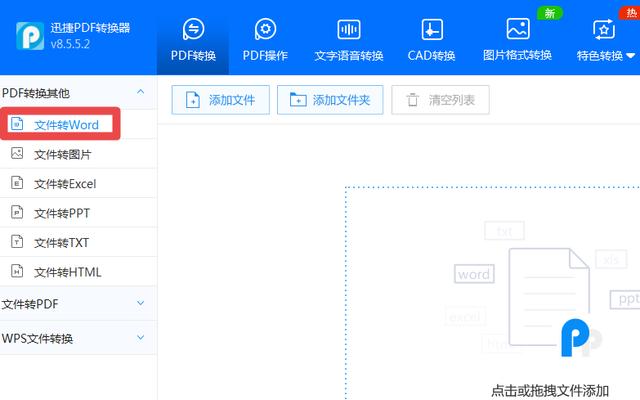The image size is (640, 400).
Task: Click the 文件转Word document icon
Action: tap(17, 124)
